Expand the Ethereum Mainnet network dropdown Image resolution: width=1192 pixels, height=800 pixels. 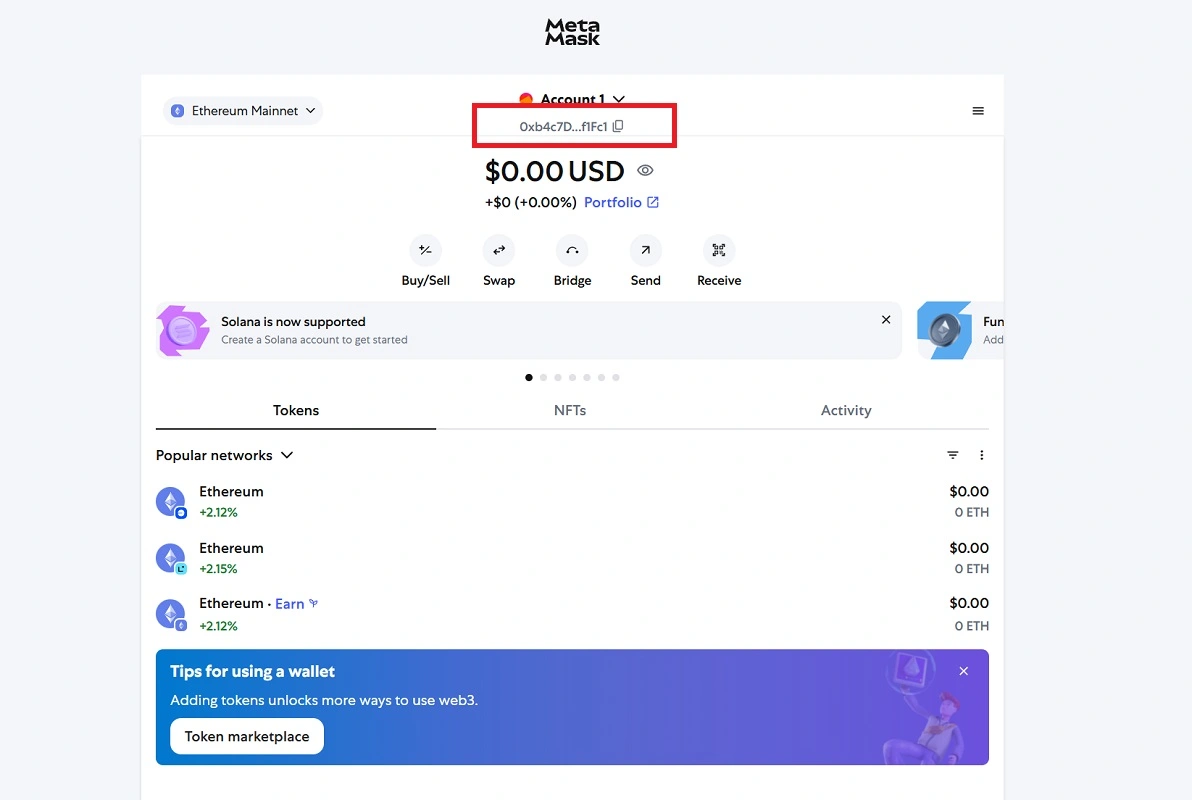click(x=243, y=111)
